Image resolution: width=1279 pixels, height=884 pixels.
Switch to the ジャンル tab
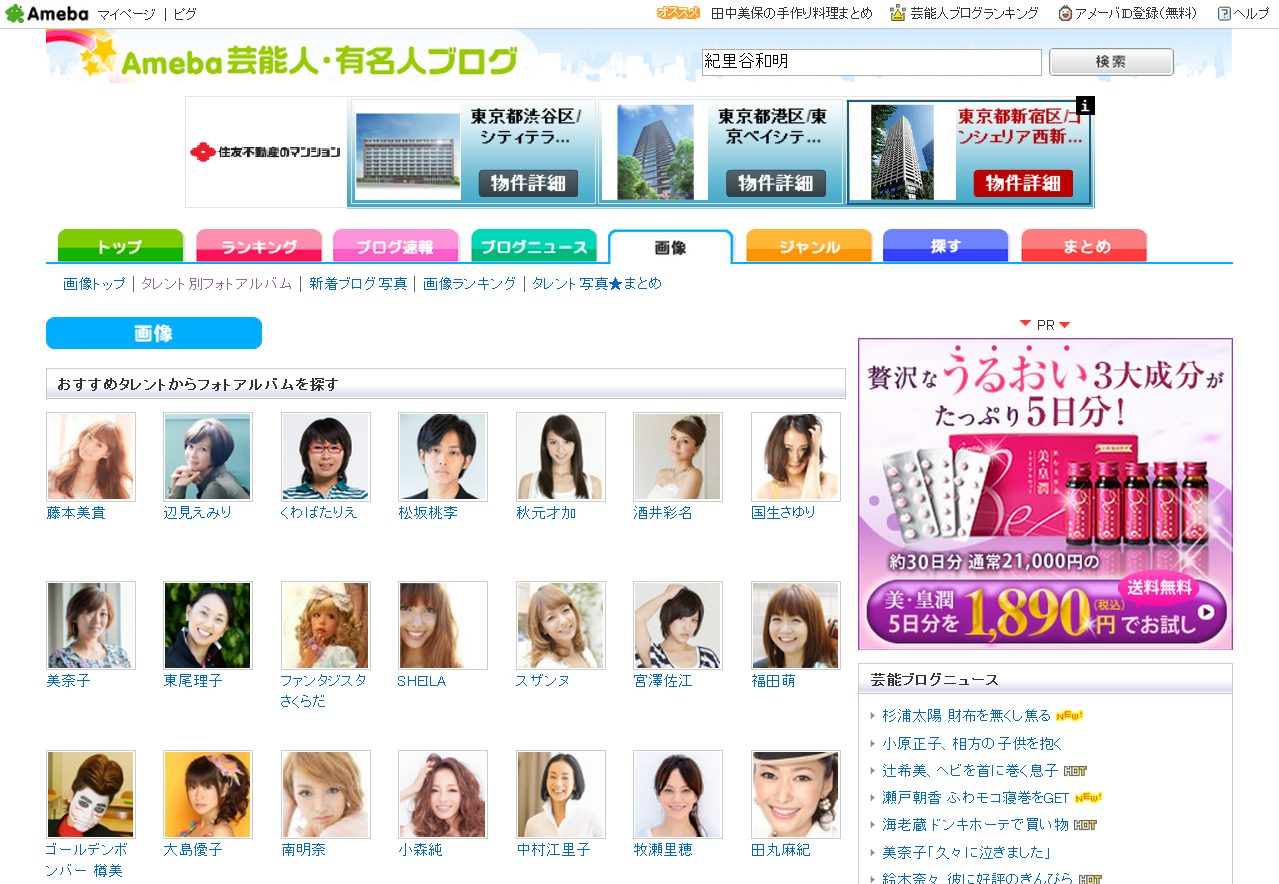(809, 246)
